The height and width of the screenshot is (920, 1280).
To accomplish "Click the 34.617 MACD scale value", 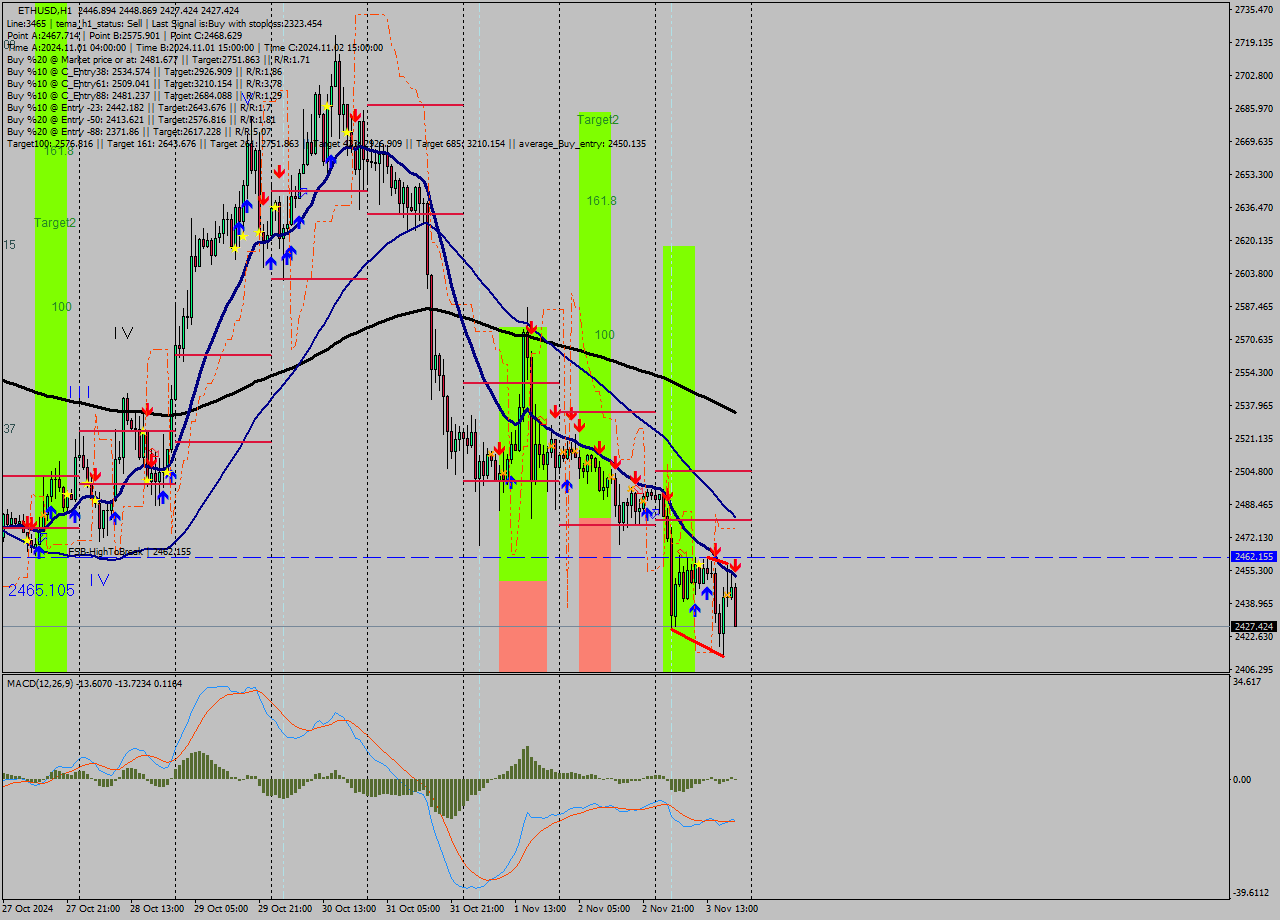I will click(x=1249, y=681).
